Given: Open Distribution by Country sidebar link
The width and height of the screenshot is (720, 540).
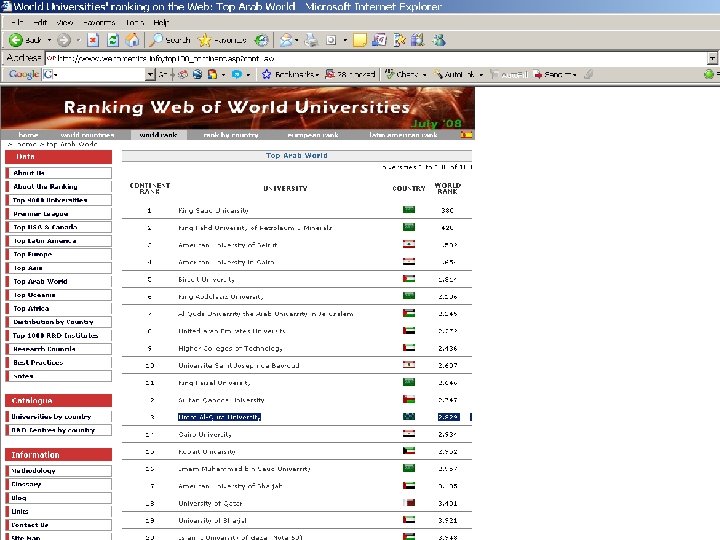Looking at the screenshot, I should (58, 322).
